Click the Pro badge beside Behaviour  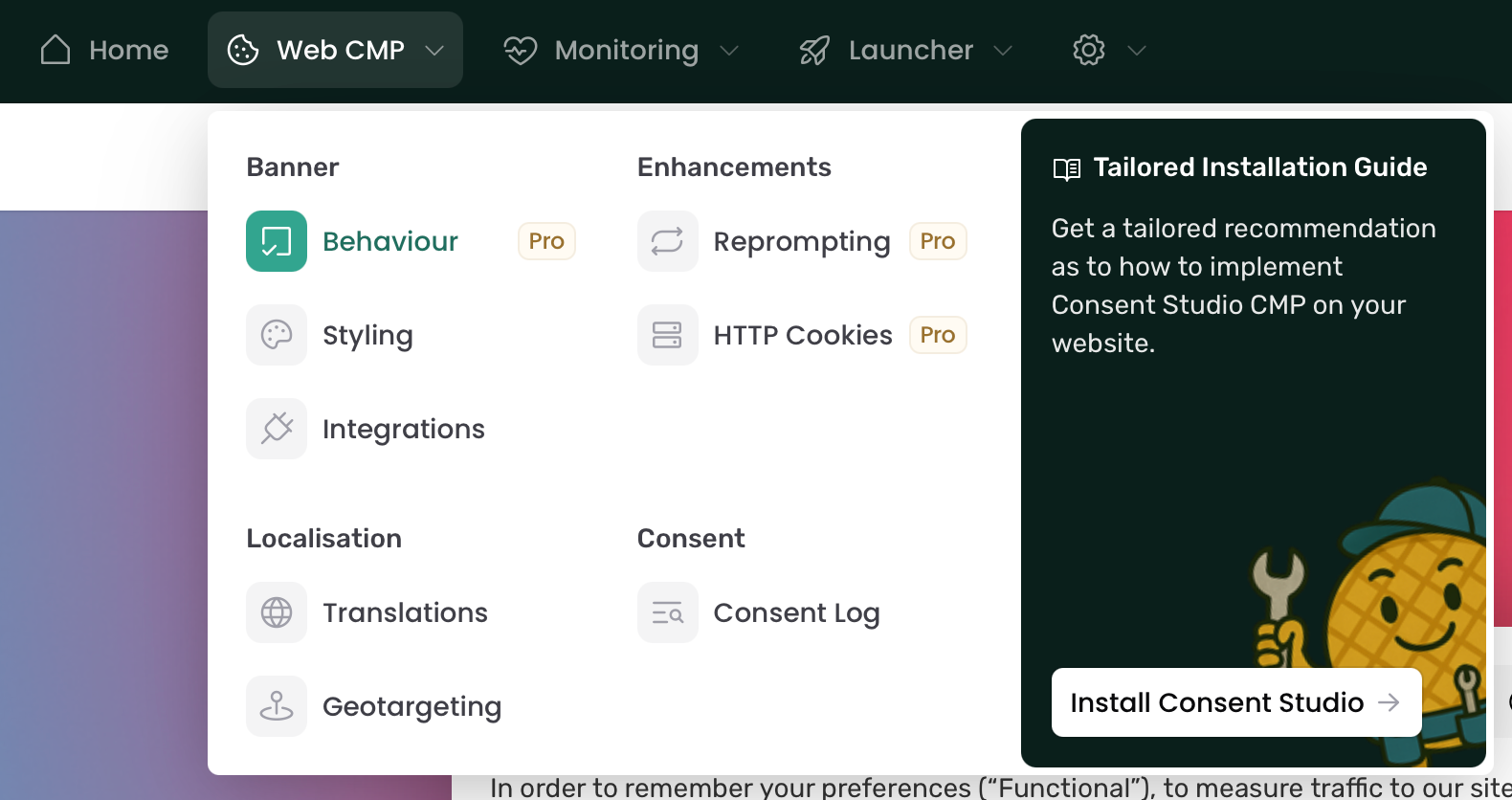(546, 241)
